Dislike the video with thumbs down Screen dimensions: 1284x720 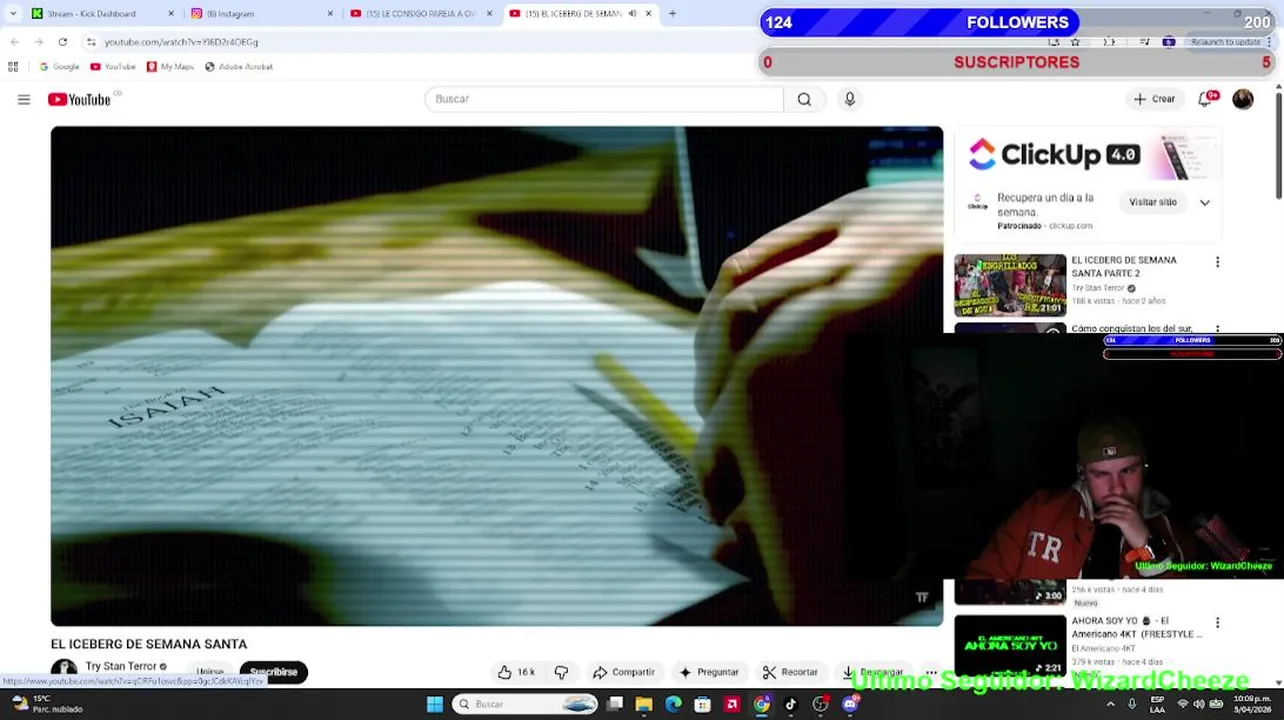[561, 672]
